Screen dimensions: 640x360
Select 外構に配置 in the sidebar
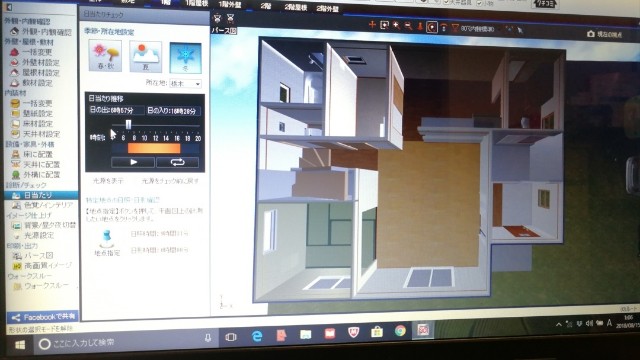pyautogui.click(x=36, y=175)
